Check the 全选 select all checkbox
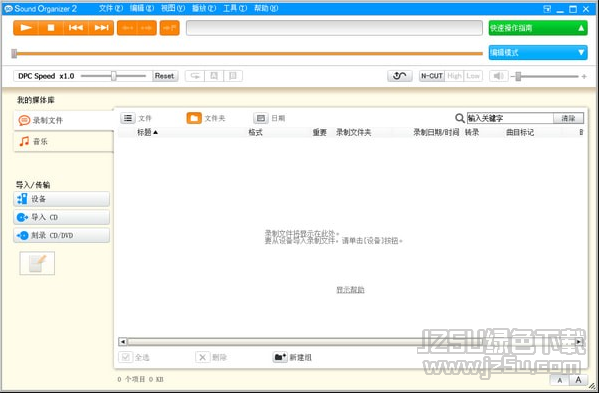This screenshot has width=599, height=393. click(x=125, y=357)
